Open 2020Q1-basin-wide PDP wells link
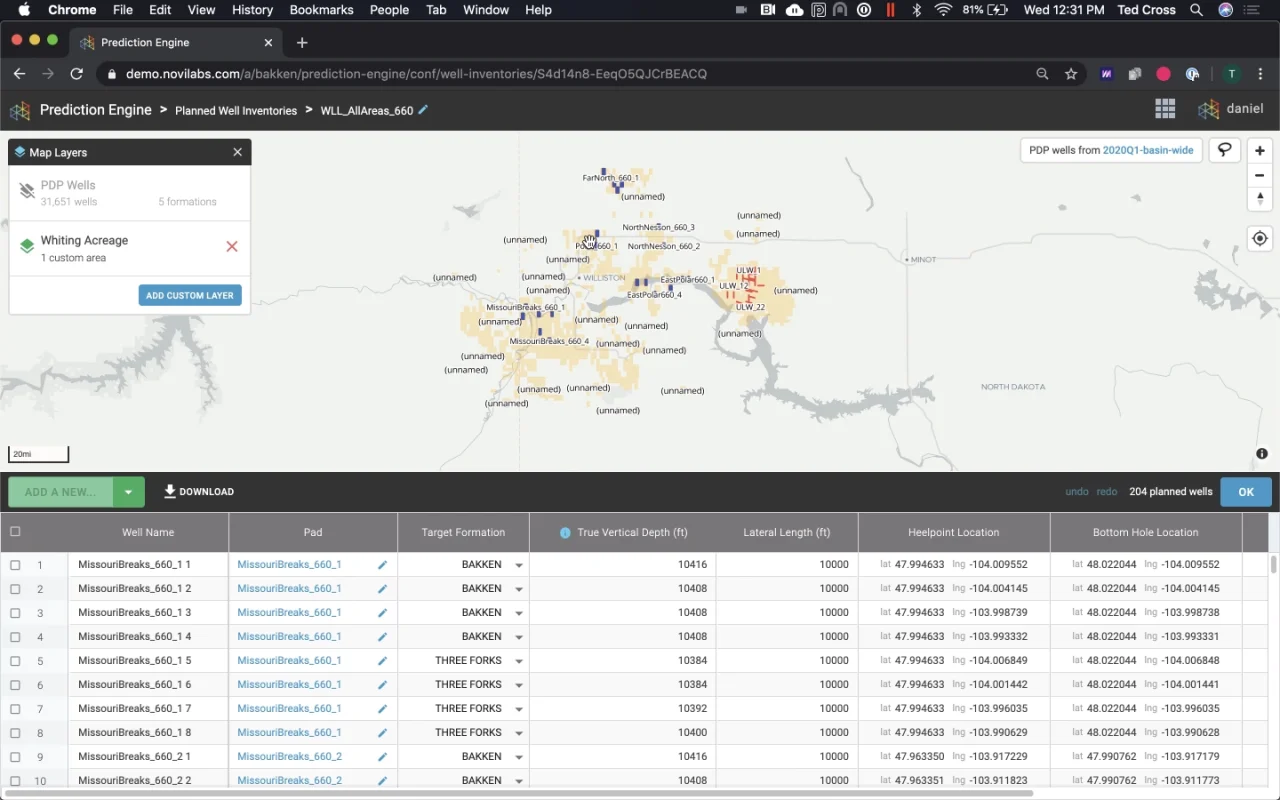 pos(1148,150)
